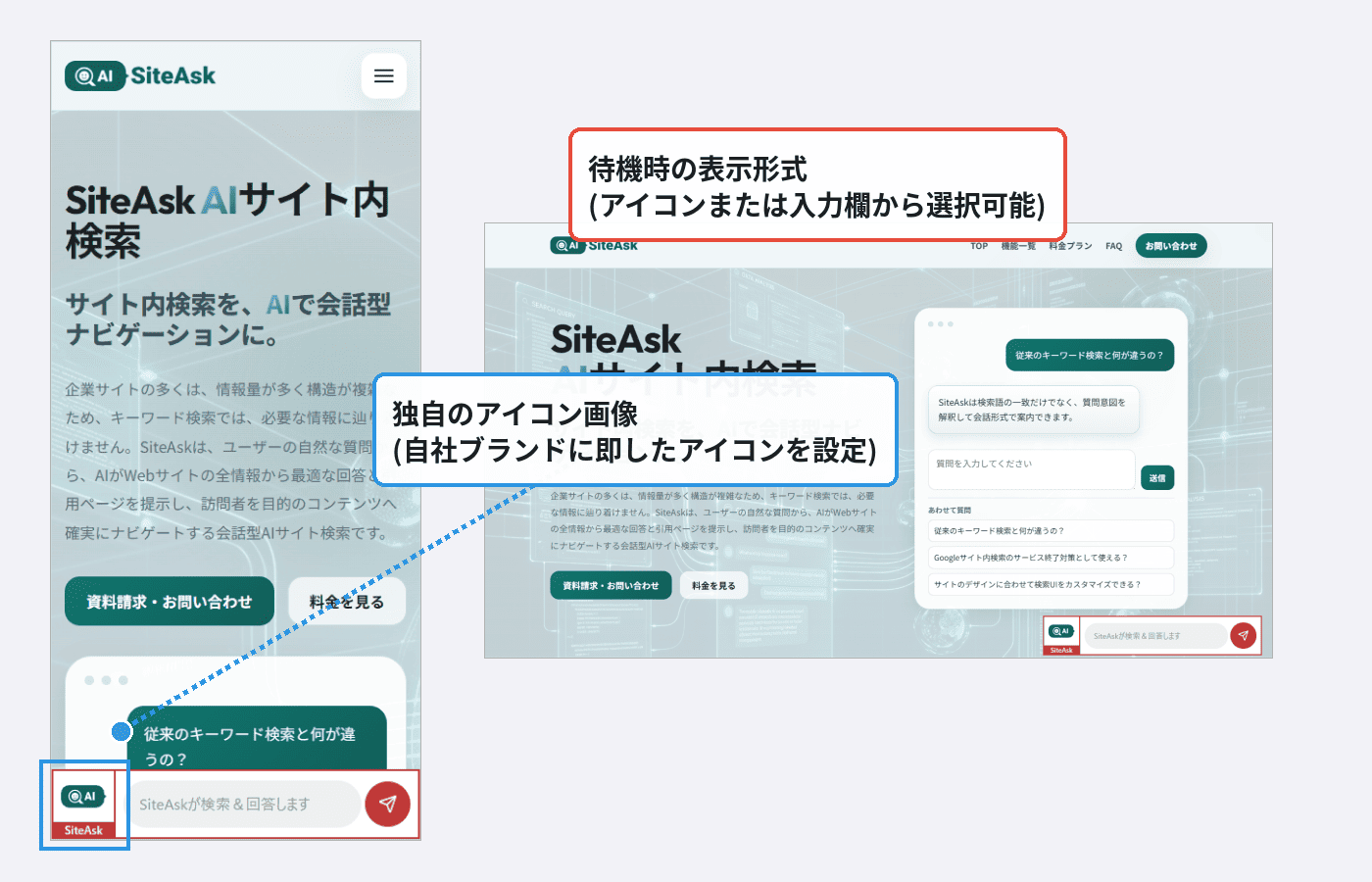This screenshot has height=882, width=1372.
Task: Select suggestion 'サイトのデザインに合わせて検索UIをカスタマイズできる？'
Action: pos(1051,584)
